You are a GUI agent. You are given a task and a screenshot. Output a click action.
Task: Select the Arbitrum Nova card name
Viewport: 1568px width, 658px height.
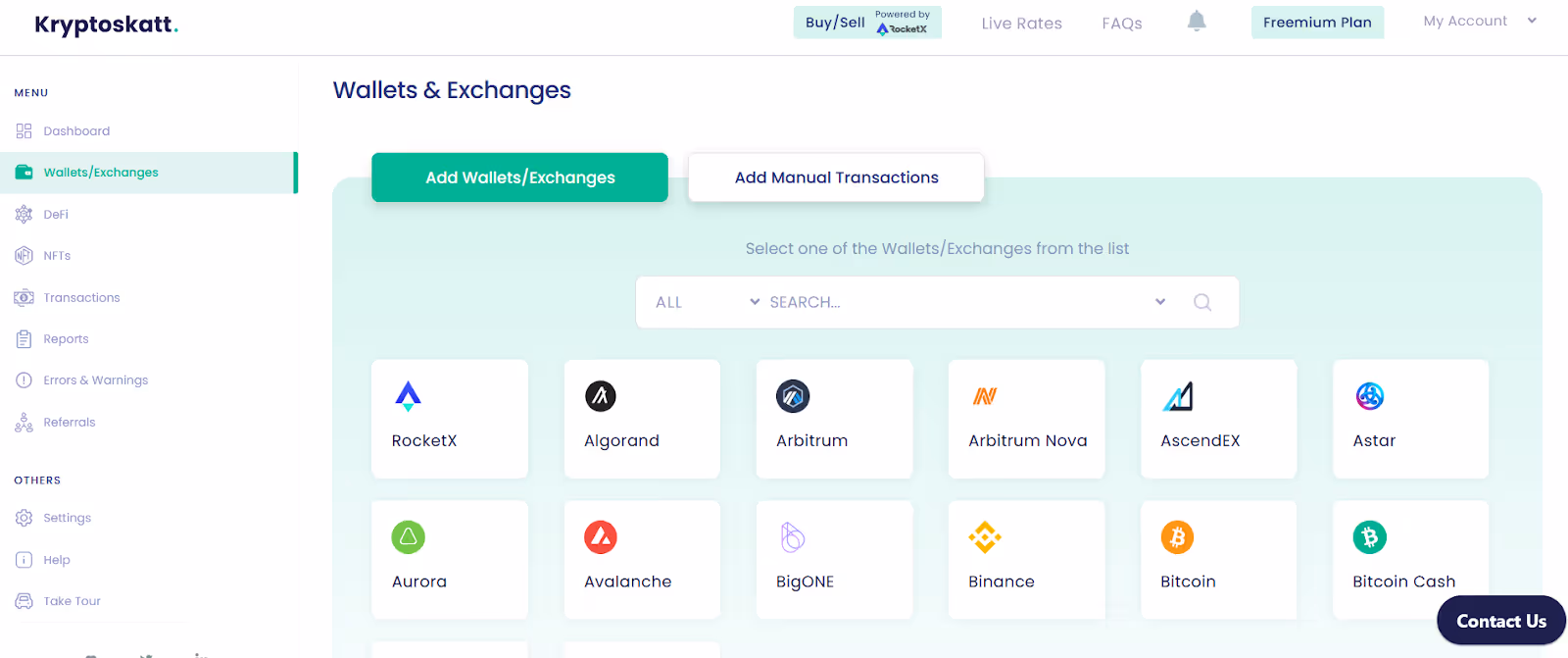tap(1028, 441)
